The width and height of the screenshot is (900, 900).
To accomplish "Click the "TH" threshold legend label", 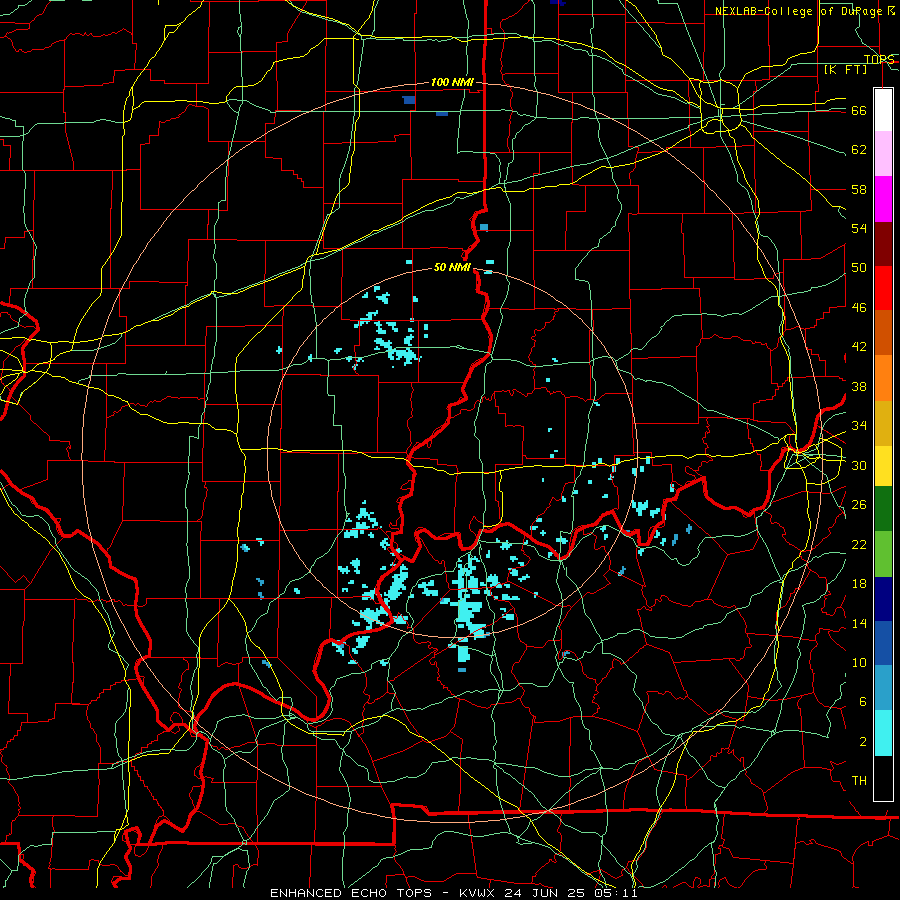I will click(859, 781).
